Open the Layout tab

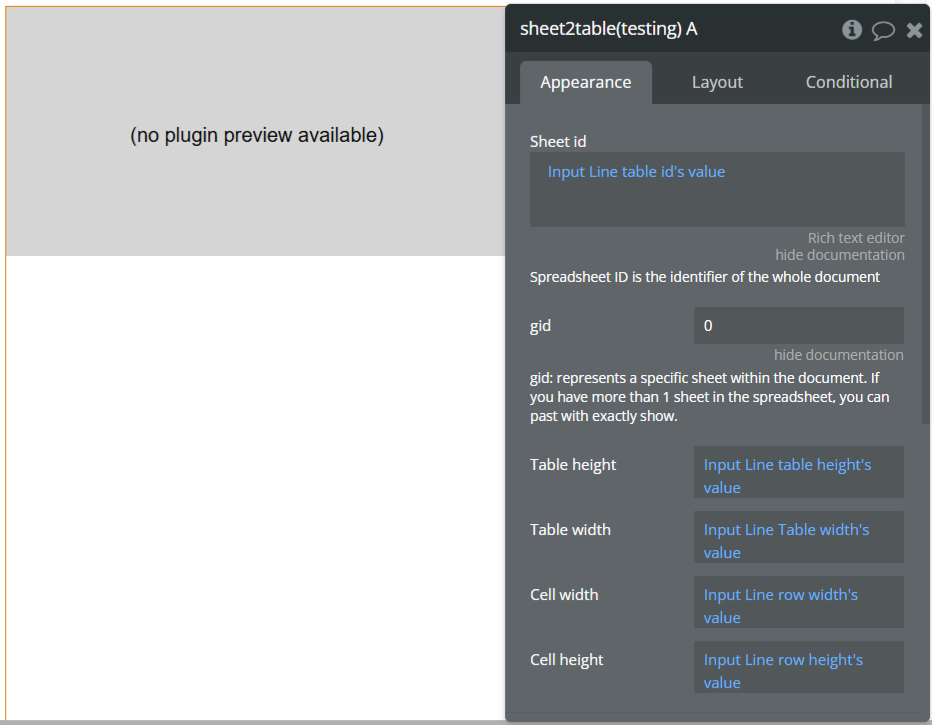(717, 83)
